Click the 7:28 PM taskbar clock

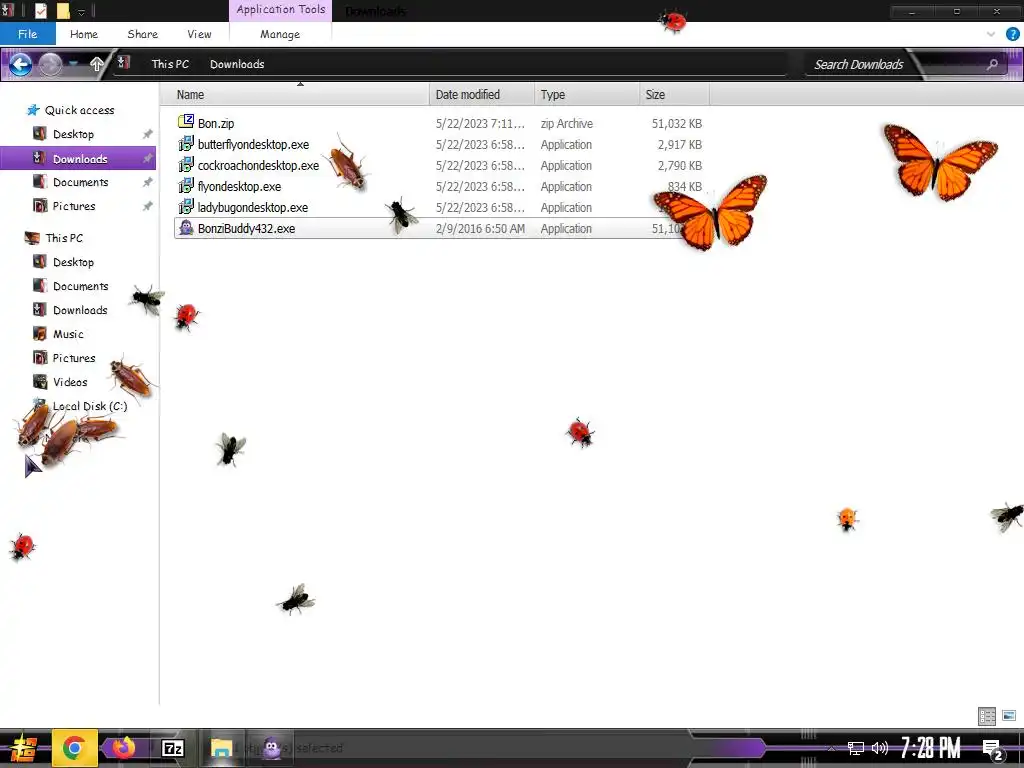pyautogui.click(x=931, y=748)
